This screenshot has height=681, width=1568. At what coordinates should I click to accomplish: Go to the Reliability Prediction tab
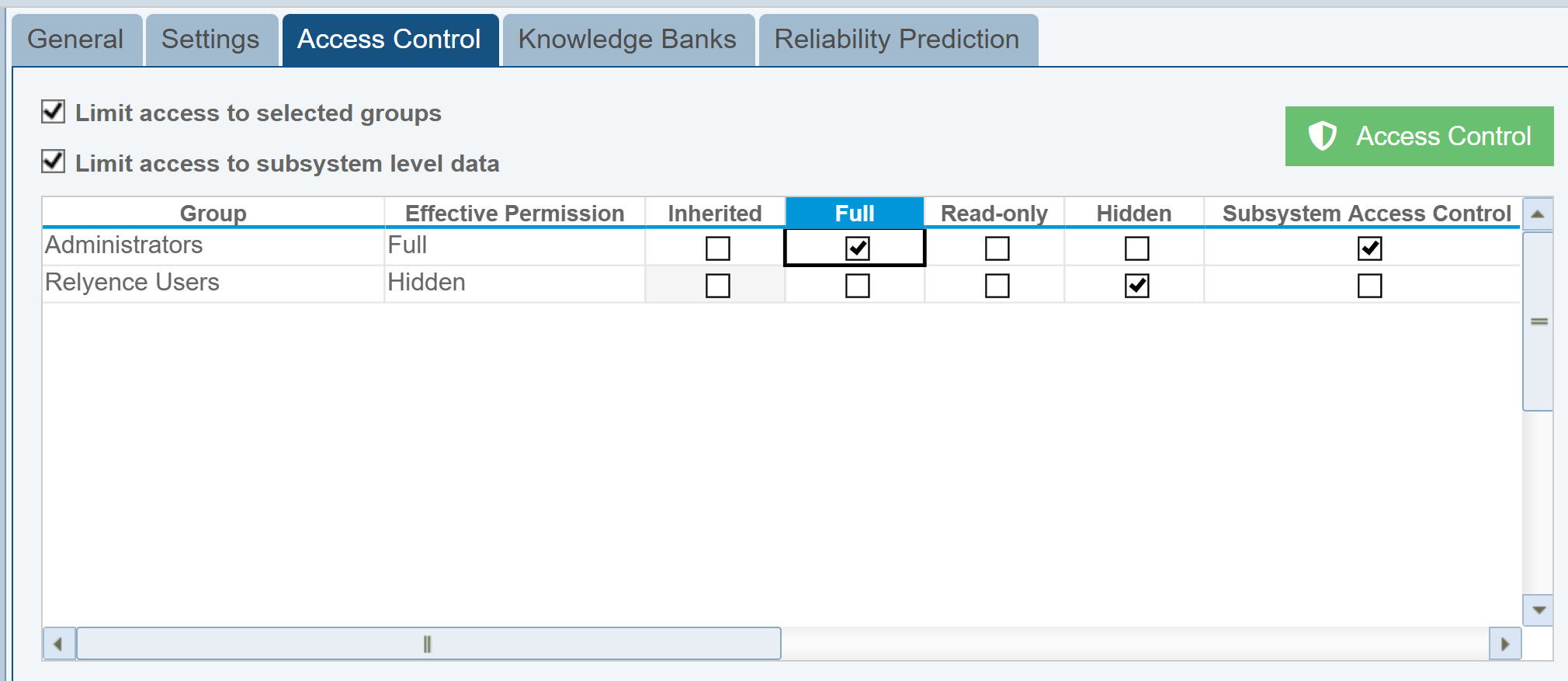coord(897,40)
